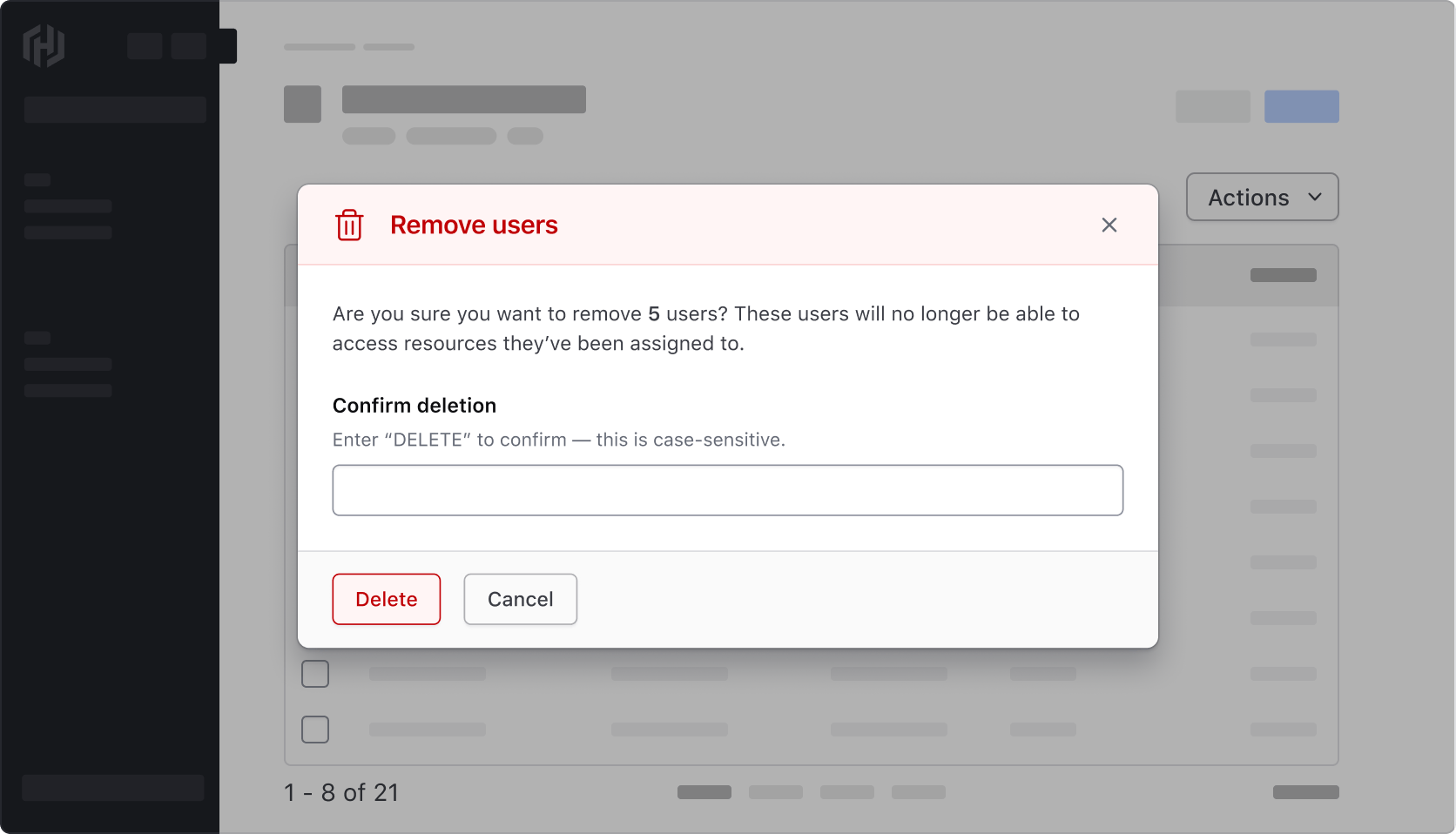Select the blue primary button in page header
This screenshot has width=1456, height=834.
coord(1302,106)
